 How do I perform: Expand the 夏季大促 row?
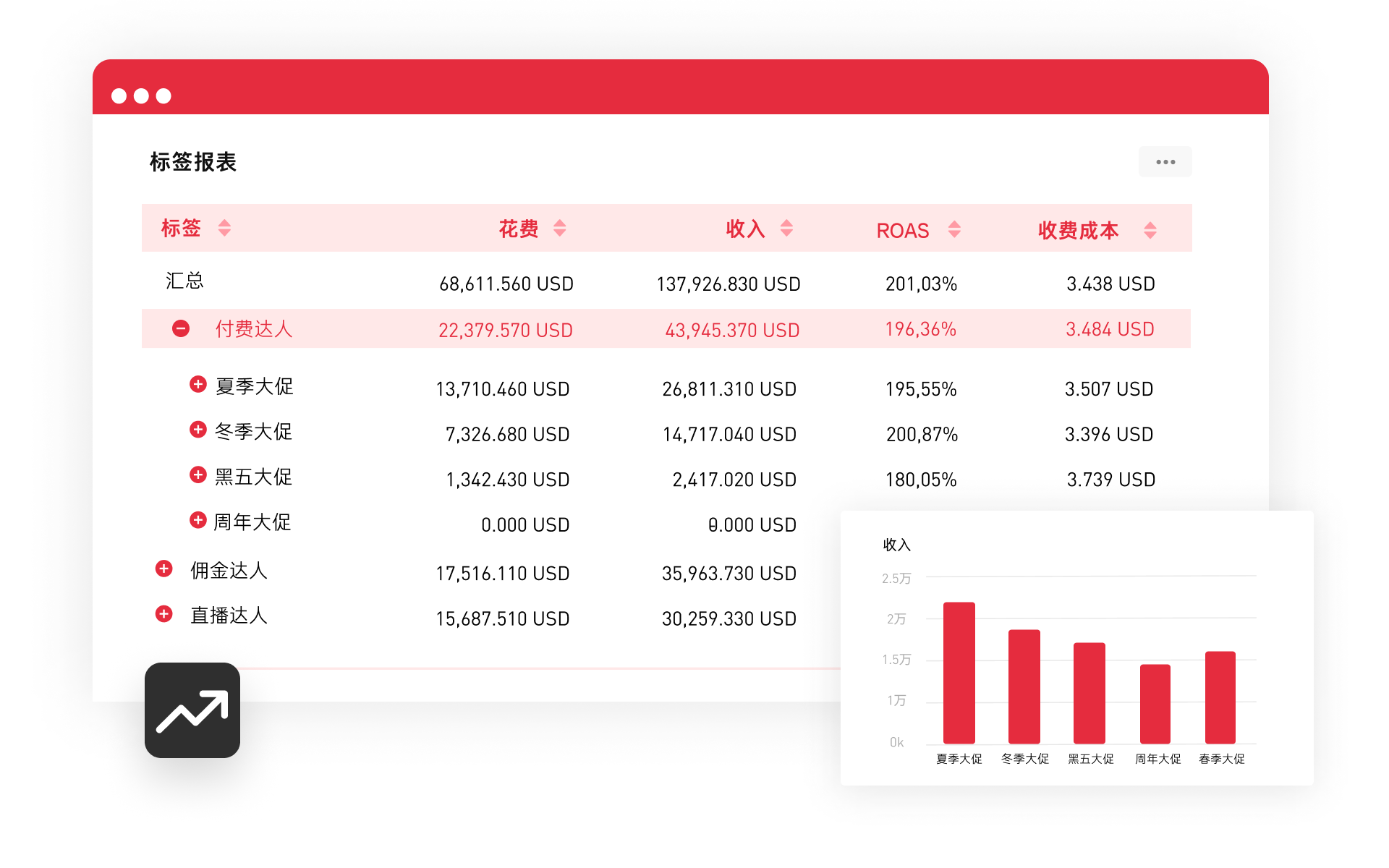pyautogui.click(x=198, y=384)
